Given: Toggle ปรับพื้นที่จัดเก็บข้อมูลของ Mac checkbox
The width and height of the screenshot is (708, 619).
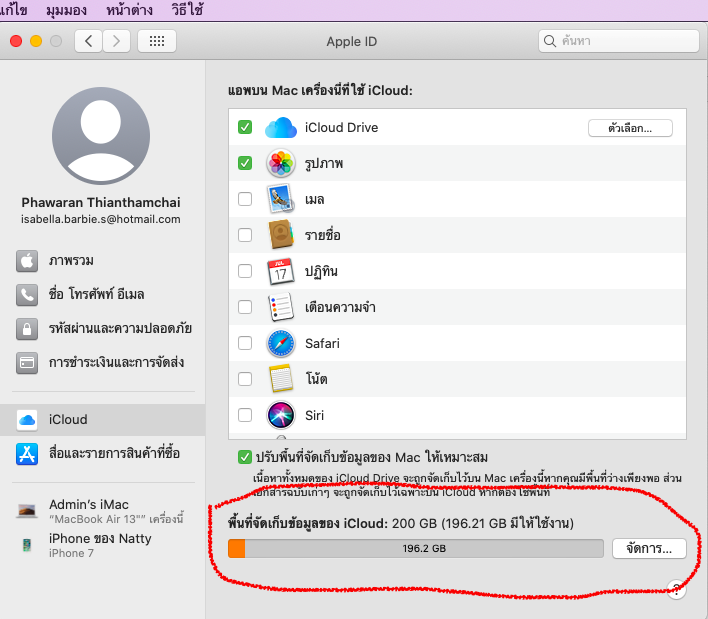Looking at the screenshot, I should click(x=245, y=457).
